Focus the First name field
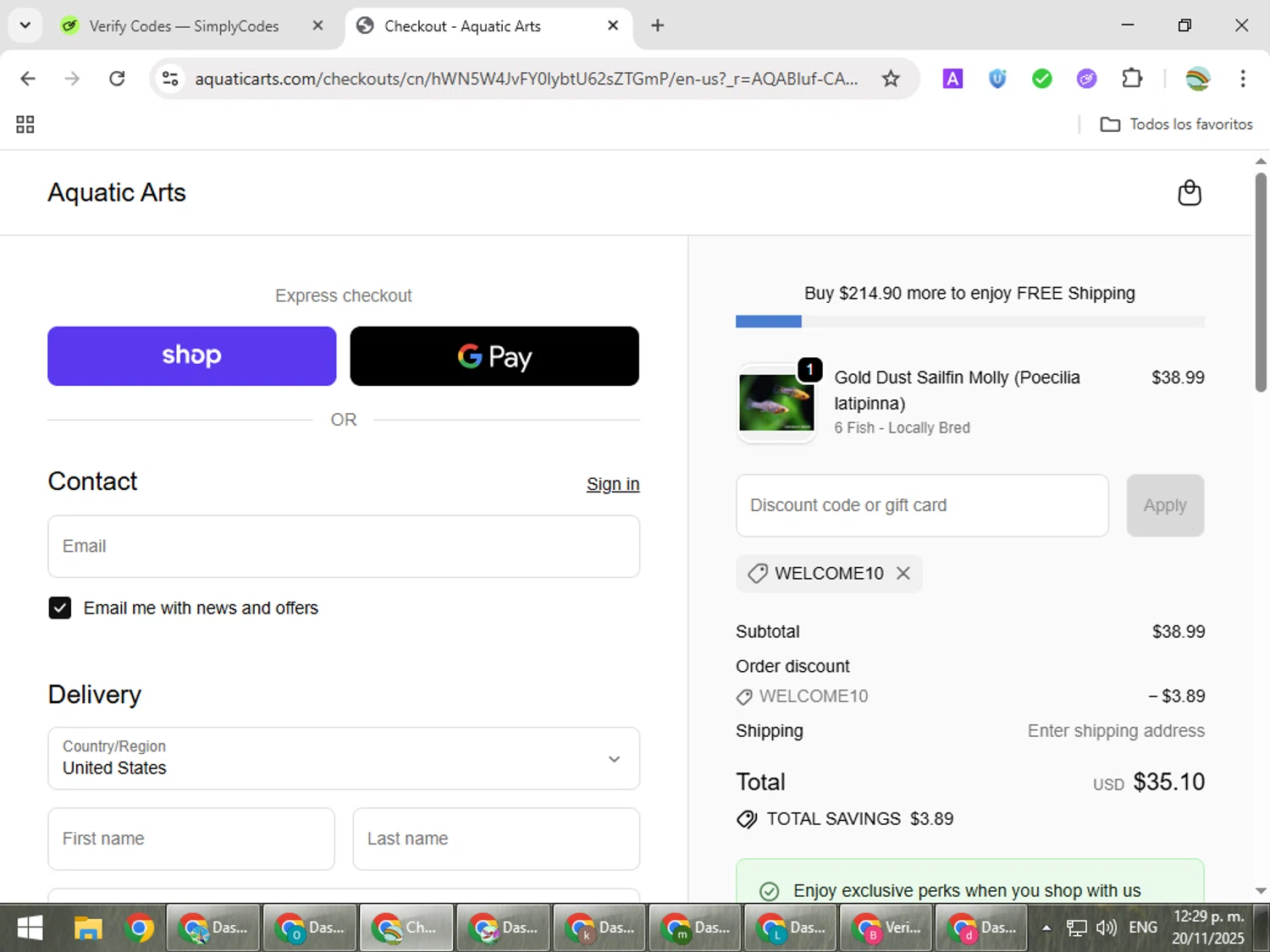This screenshot has height=952, width=1270. pyautogui.click(x=191, y=839)
